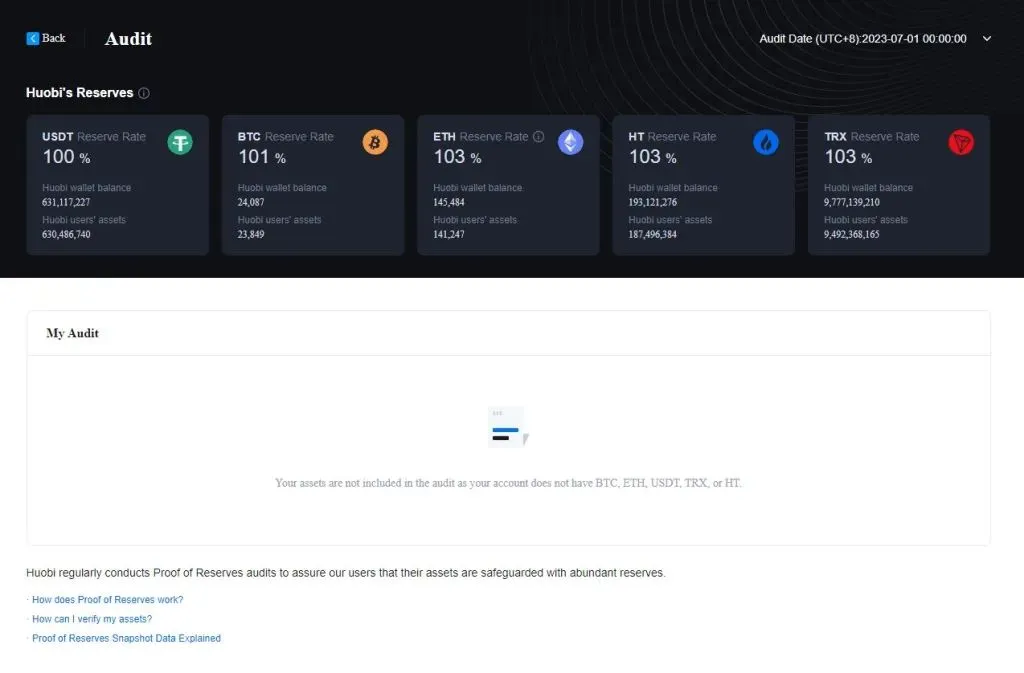This screenshot has width=1024, height=673.
Task: Open How can I verify my assets link
Action: click(x=92, y=619)
